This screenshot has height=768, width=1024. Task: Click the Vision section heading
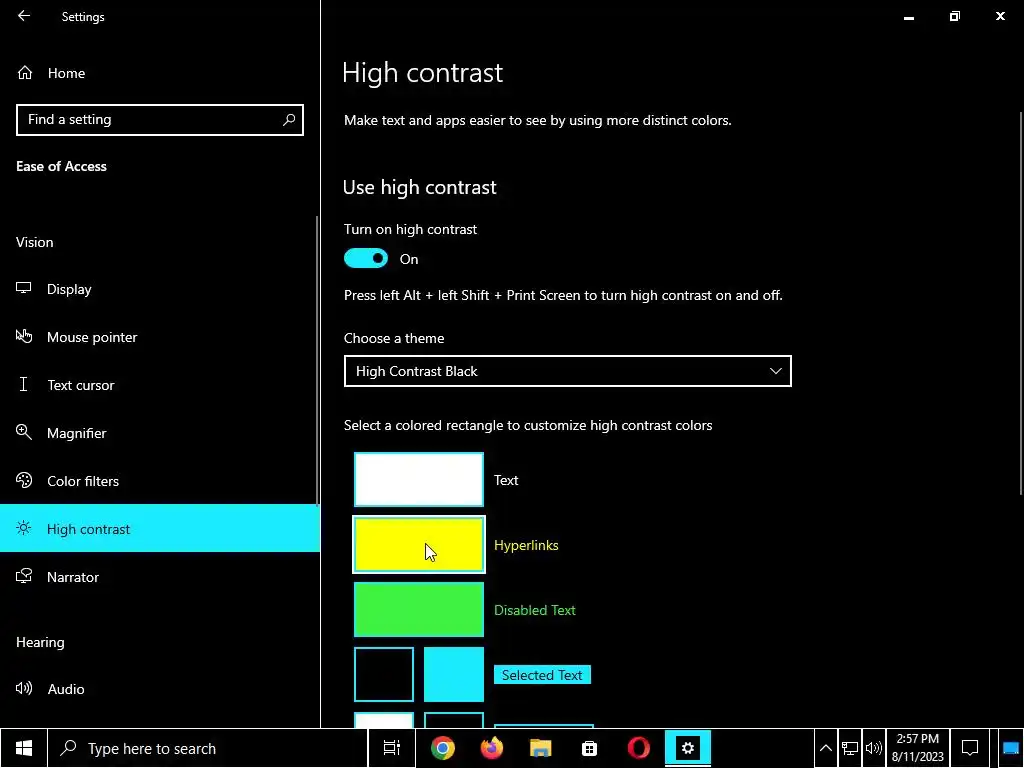35,242
